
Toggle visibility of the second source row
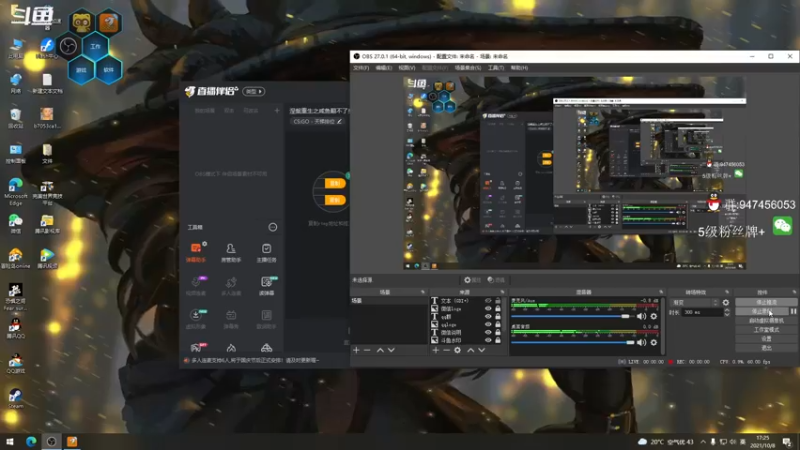click(x=488, y=309)
